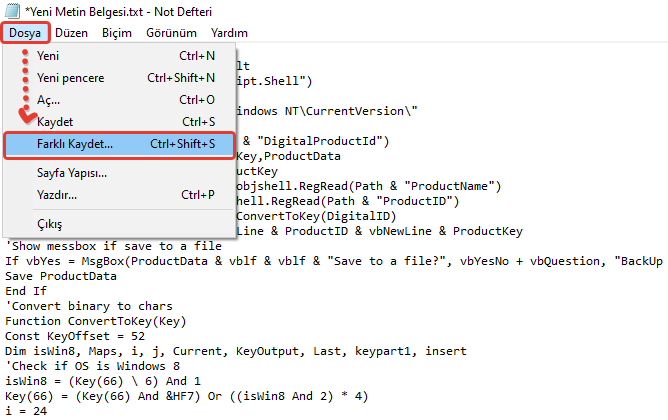Click Yazdır... in the Dosya menu

click(x=58, y=194)
